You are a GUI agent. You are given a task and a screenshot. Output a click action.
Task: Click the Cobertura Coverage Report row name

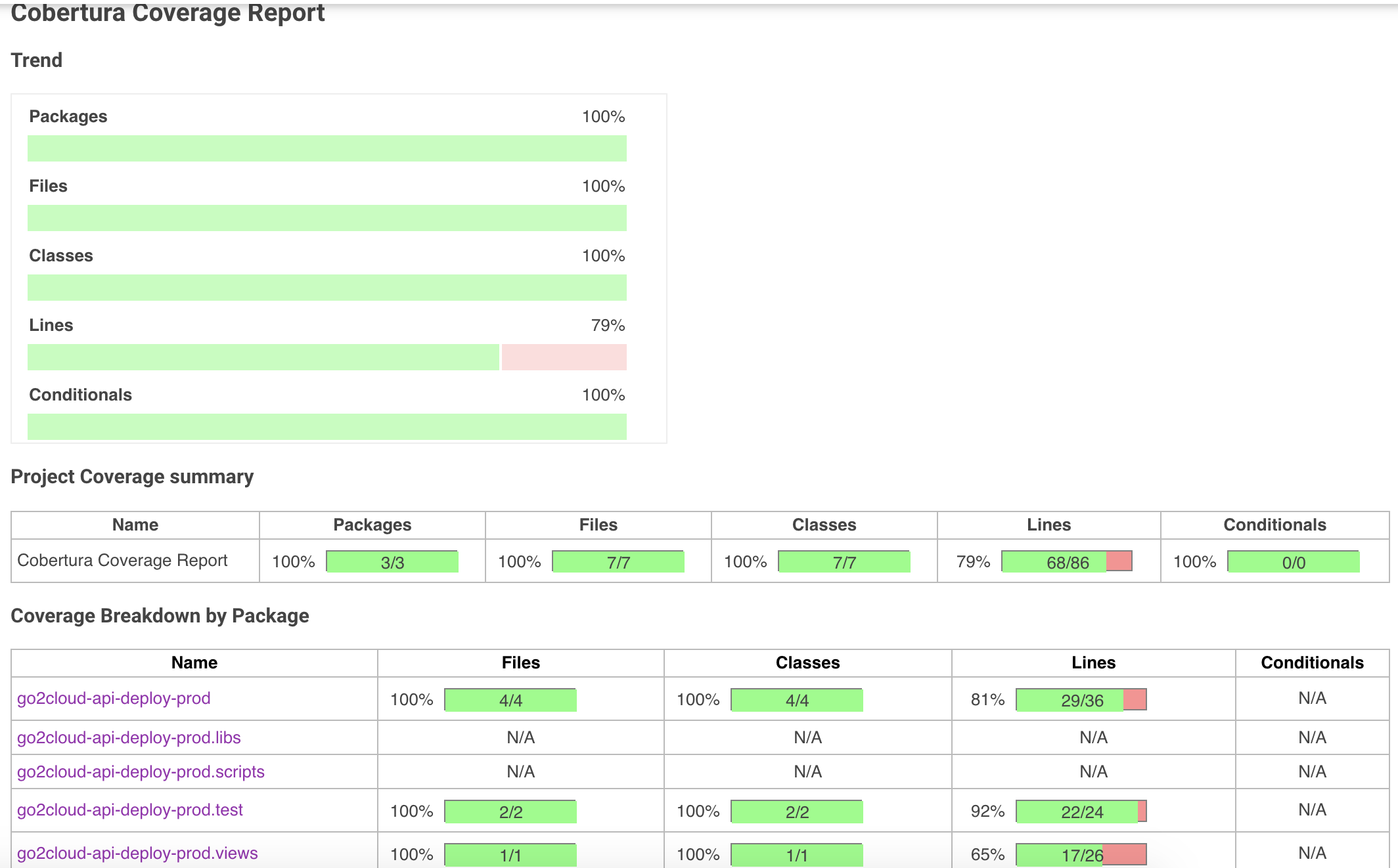(122, 560)
